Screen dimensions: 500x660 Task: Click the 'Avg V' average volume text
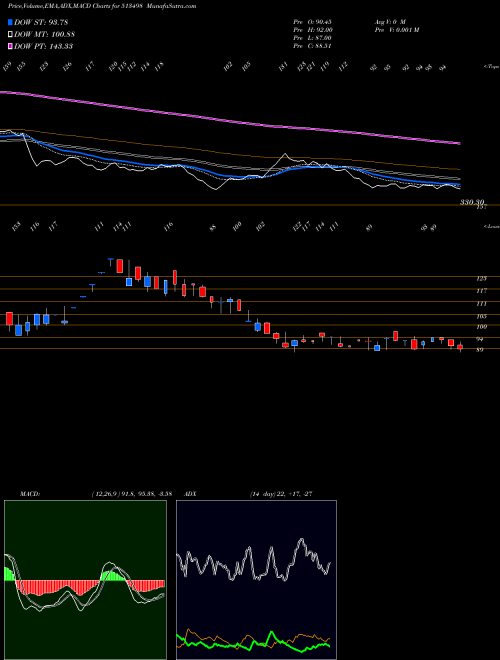click(x=389, y=22)
